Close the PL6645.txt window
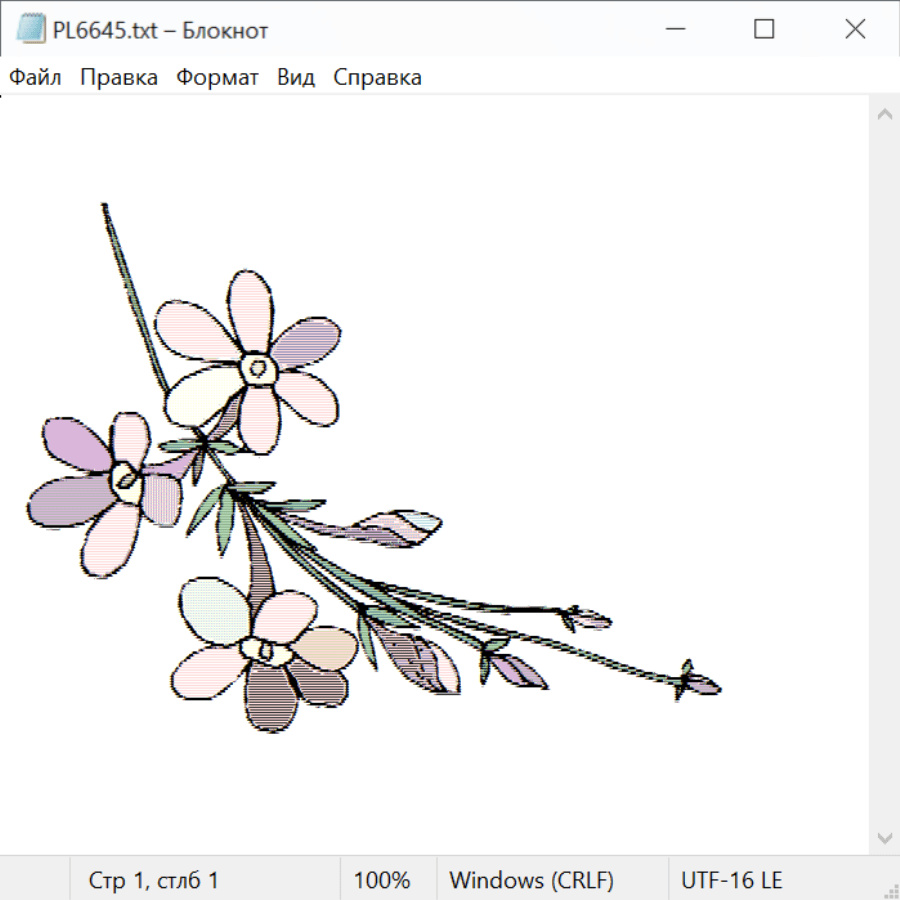900x900 pixels. (855, 30)
